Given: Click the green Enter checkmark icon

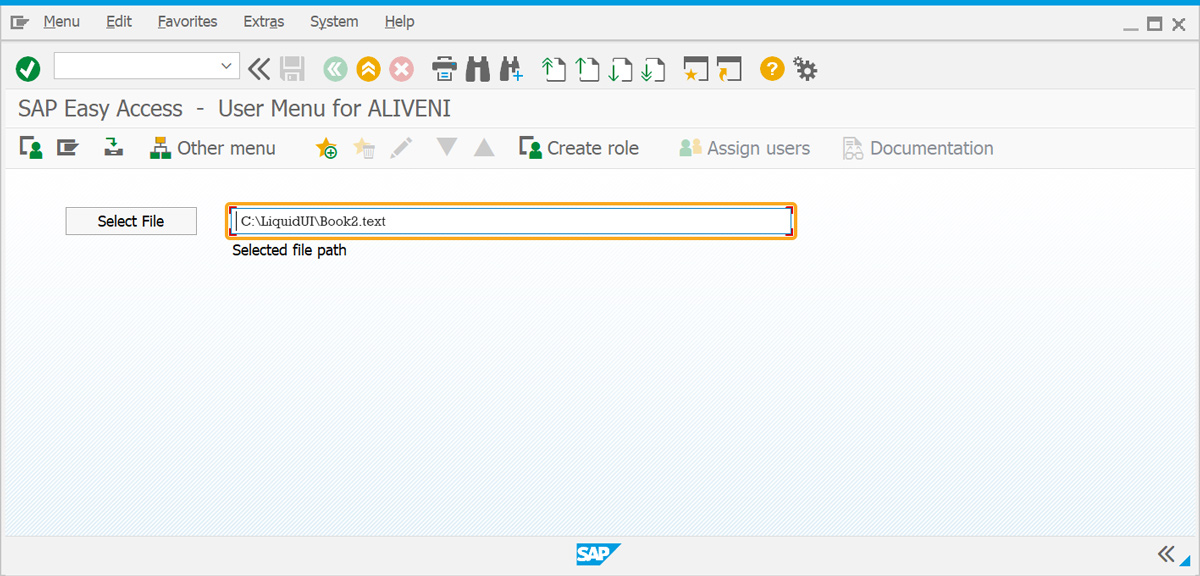Looking at the screenshot, I should pos(28,68).
